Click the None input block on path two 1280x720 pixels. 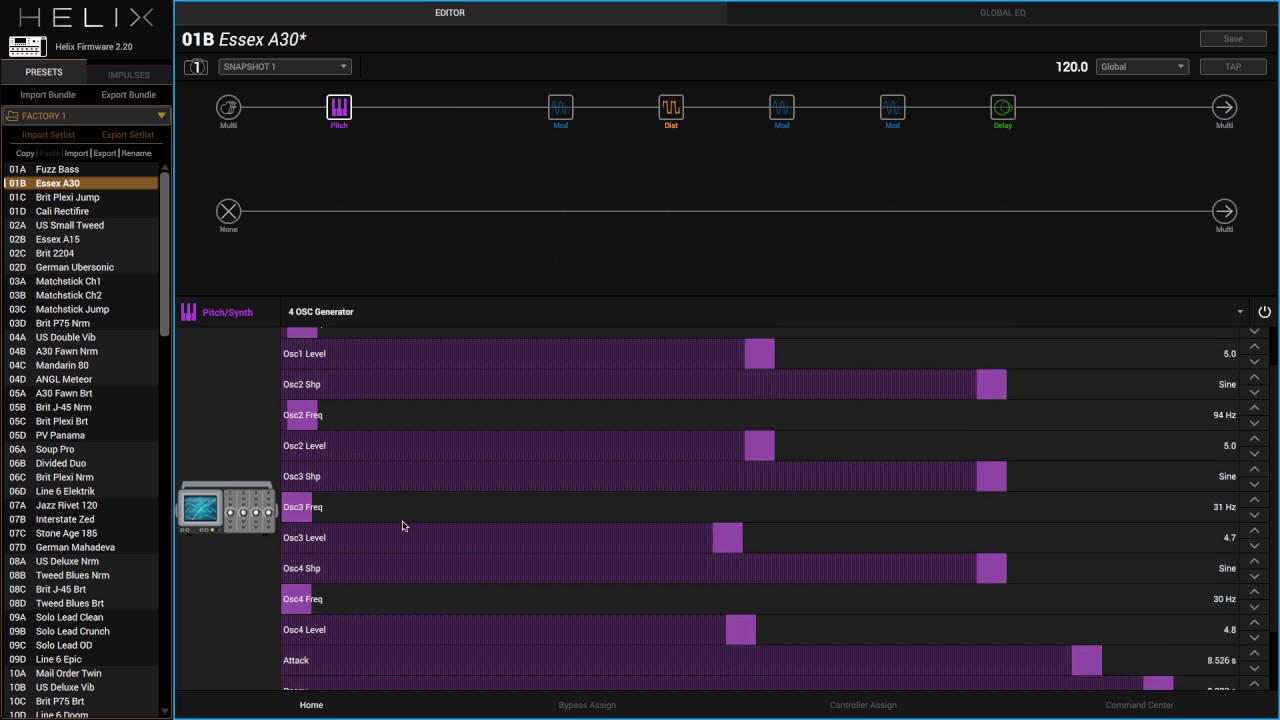coord(228,211)
